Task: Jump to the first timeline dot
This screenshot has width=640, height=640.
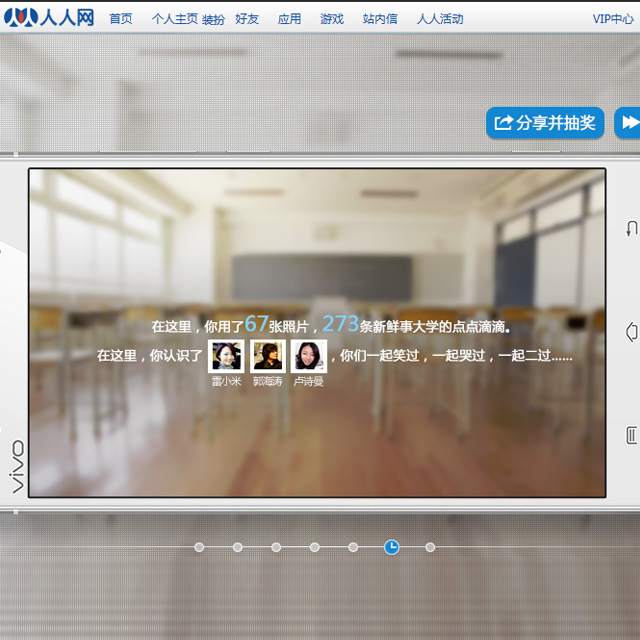Action: (x=199, y=547)
